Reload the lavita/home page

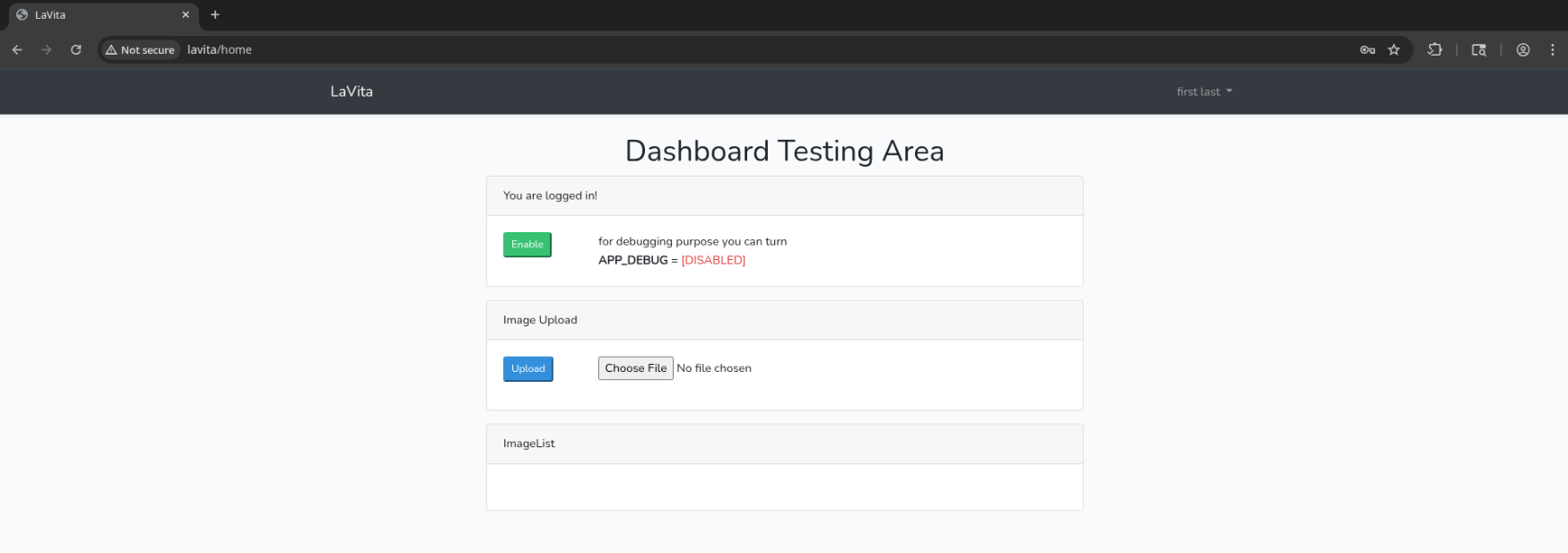(76, 50)
